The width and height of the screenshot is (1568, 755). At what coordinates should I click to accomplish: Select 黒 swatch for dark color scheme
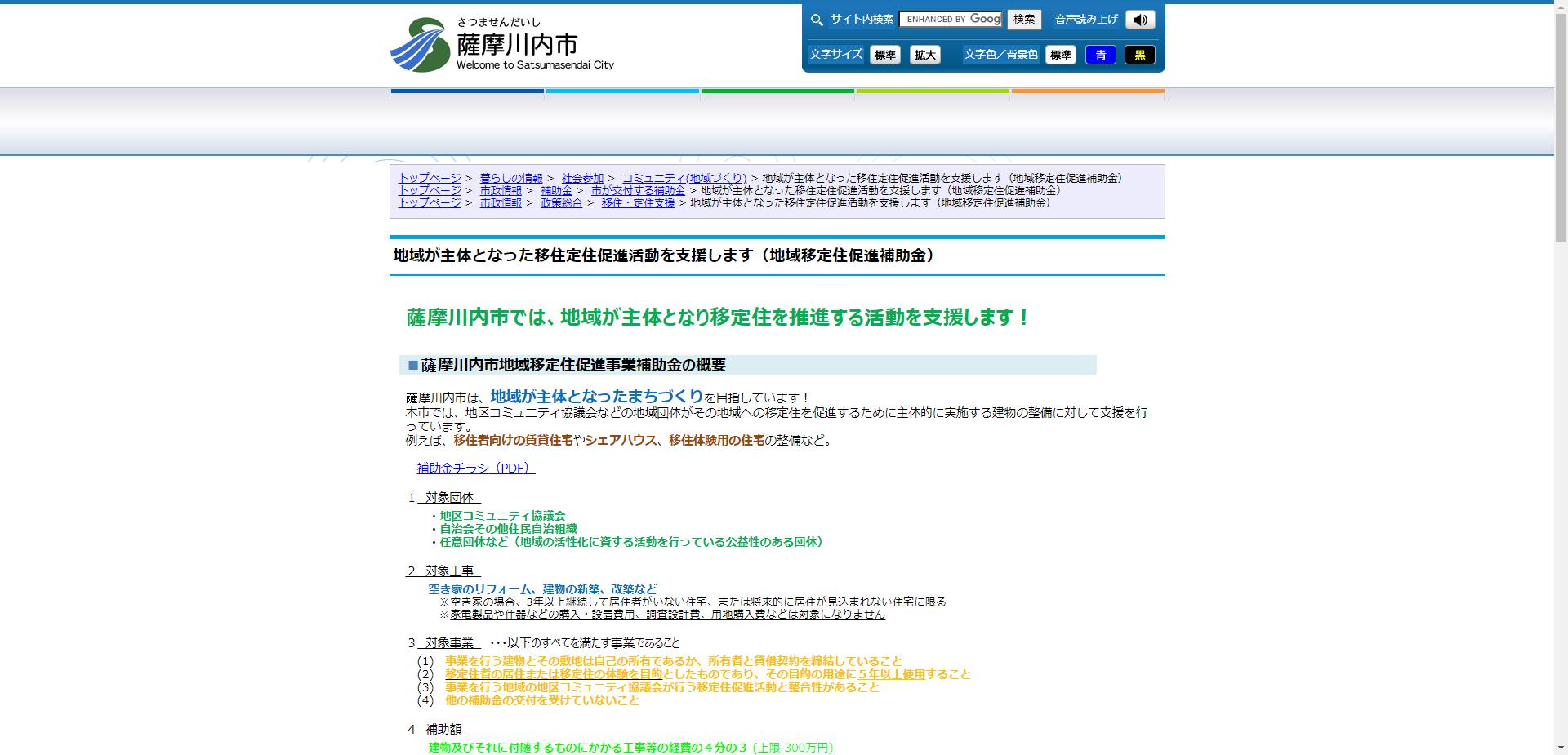pos(1140,55)
